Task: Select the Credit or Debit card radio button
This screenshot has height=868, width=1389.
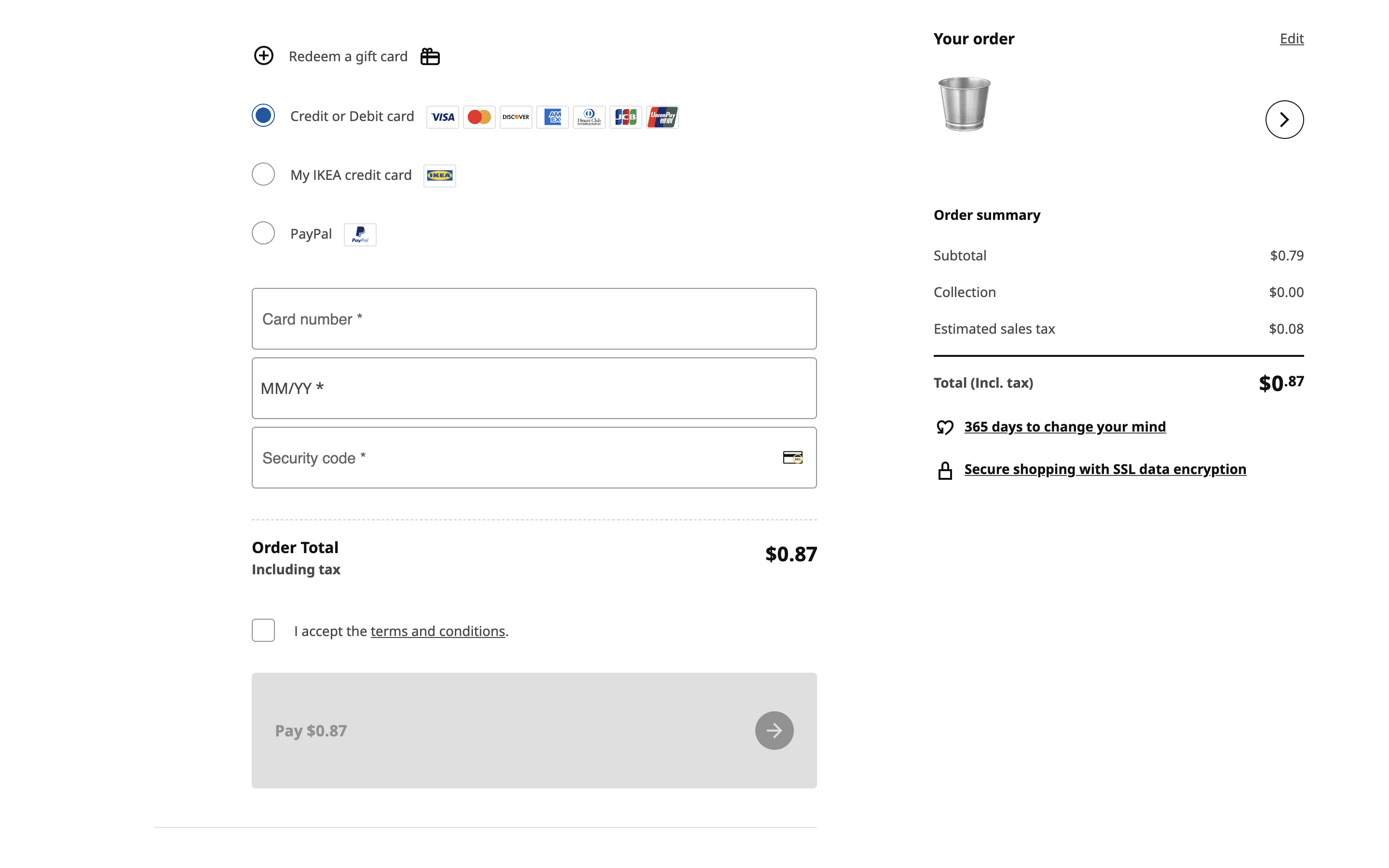Action: tap(263, 115)
